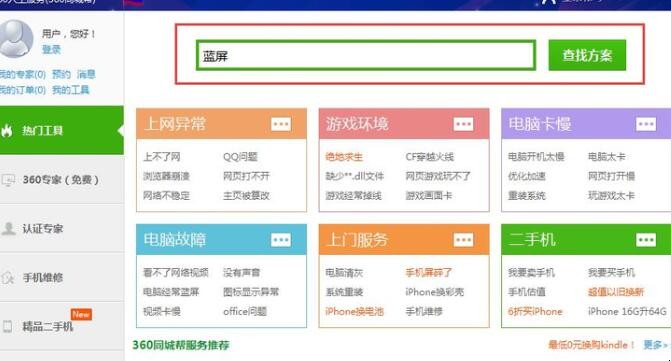Image resolution: width=671 pixels, height=361 pixels.
Task: Select 玩游戏太卡 item
Action: [x=611, y=196]
